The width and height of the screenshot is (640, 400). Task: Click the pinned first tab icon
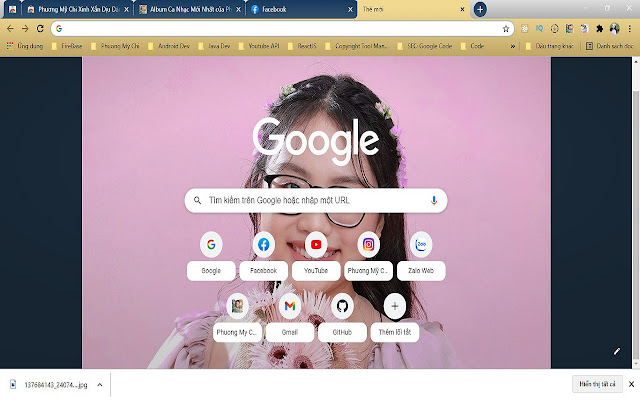(12, 9)
